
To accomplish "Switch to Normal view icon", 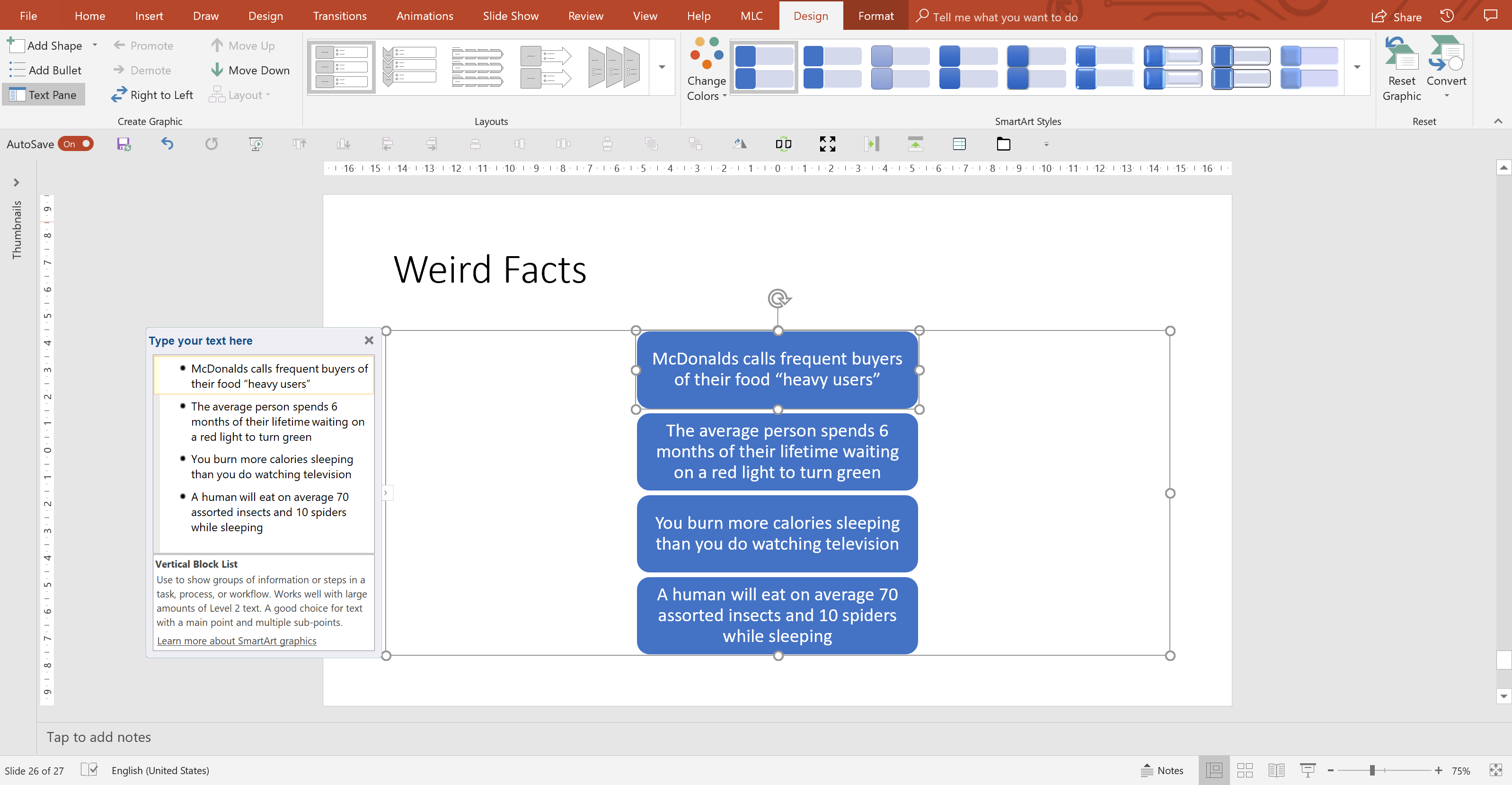I will click(x=1214, y=770).
